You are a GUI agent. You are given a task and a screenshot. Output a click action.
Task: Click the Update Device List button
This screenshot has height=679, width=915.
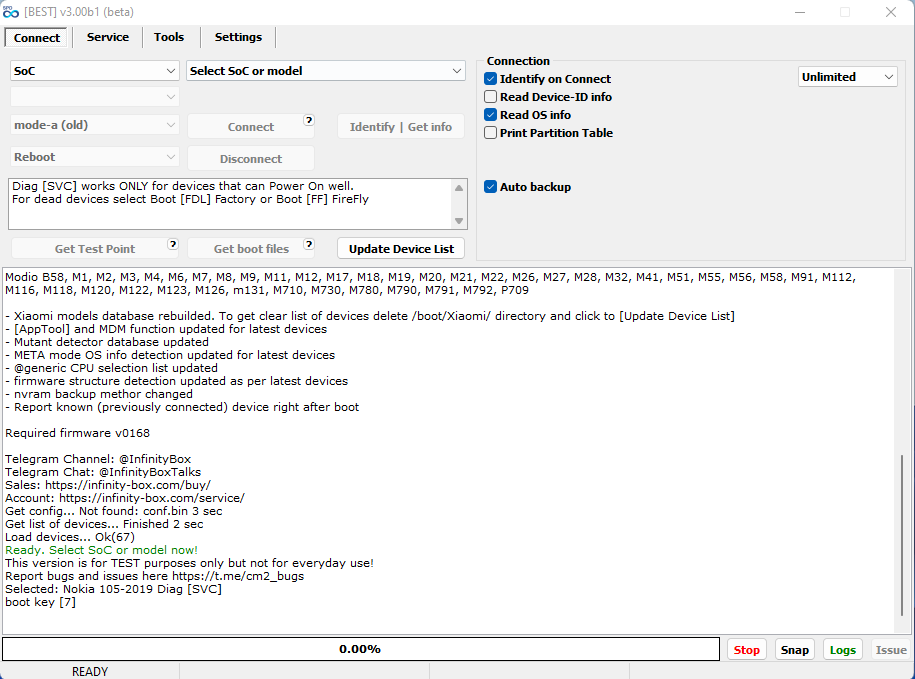pos(401,249)
